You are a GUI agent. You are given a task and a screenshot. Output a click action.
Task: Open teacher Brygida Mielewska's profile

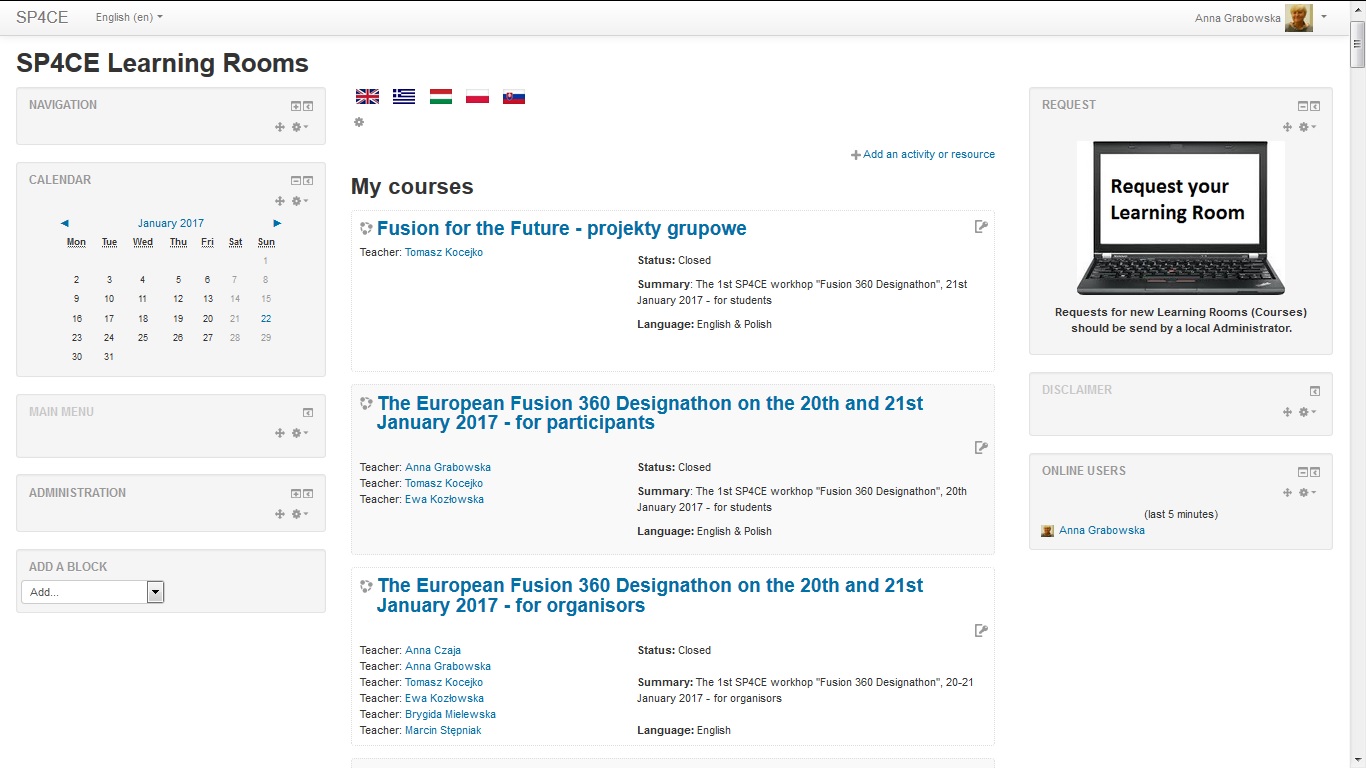pyautogui.click(x=450, y=714)
